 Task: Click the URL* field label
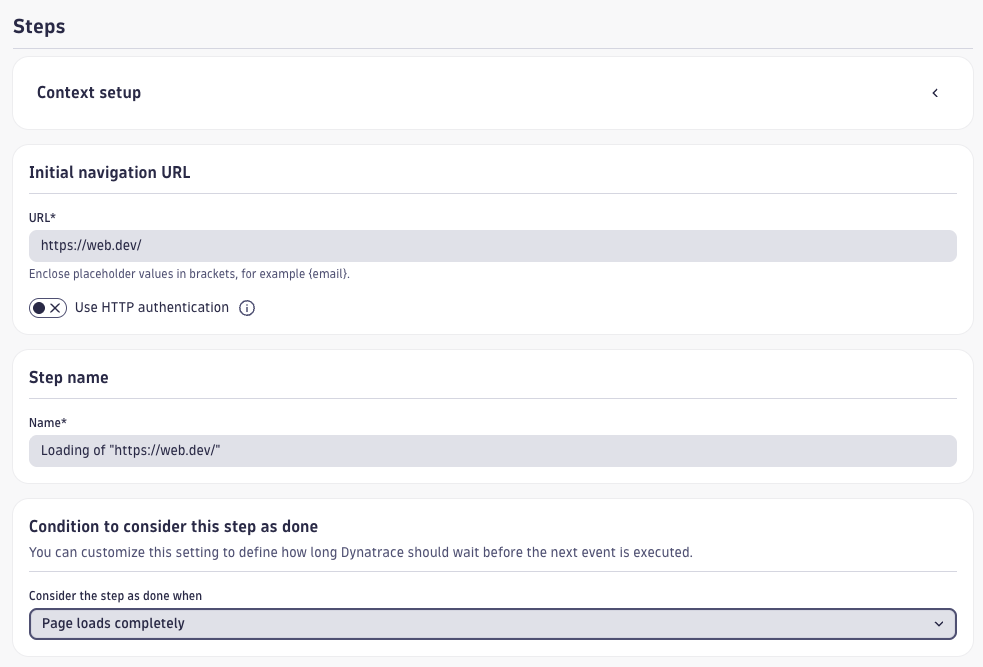tap(44, 217)
